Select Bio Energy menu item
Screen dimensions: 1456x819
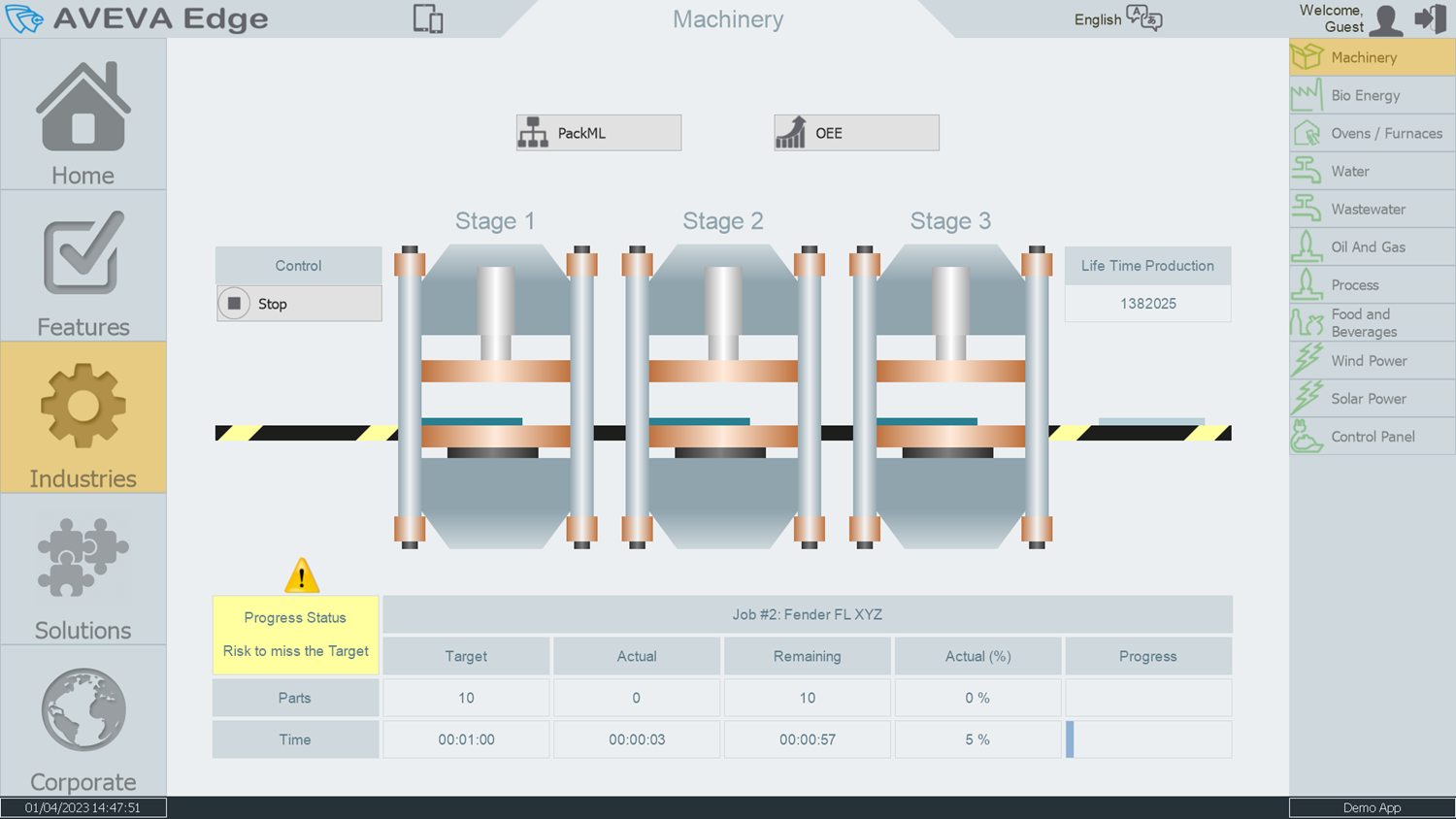(x=1373, y=95)
